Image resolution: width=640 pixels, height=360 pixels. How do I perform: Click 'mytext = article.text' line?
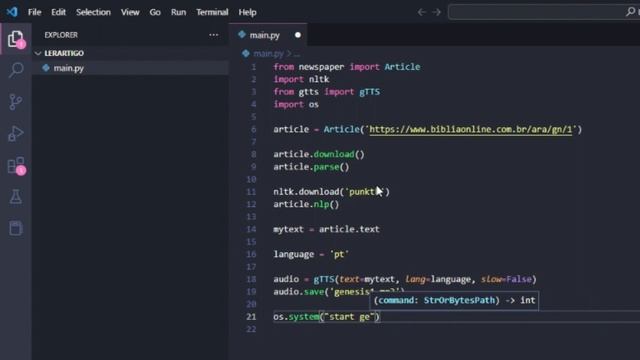click(x=326, y=229)
